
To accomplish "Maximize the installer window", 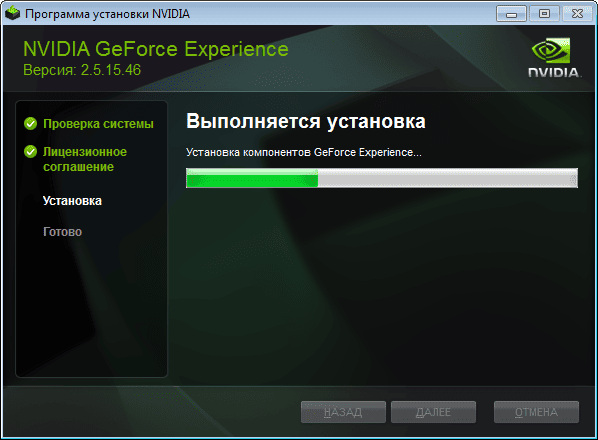I will (544, 14).
